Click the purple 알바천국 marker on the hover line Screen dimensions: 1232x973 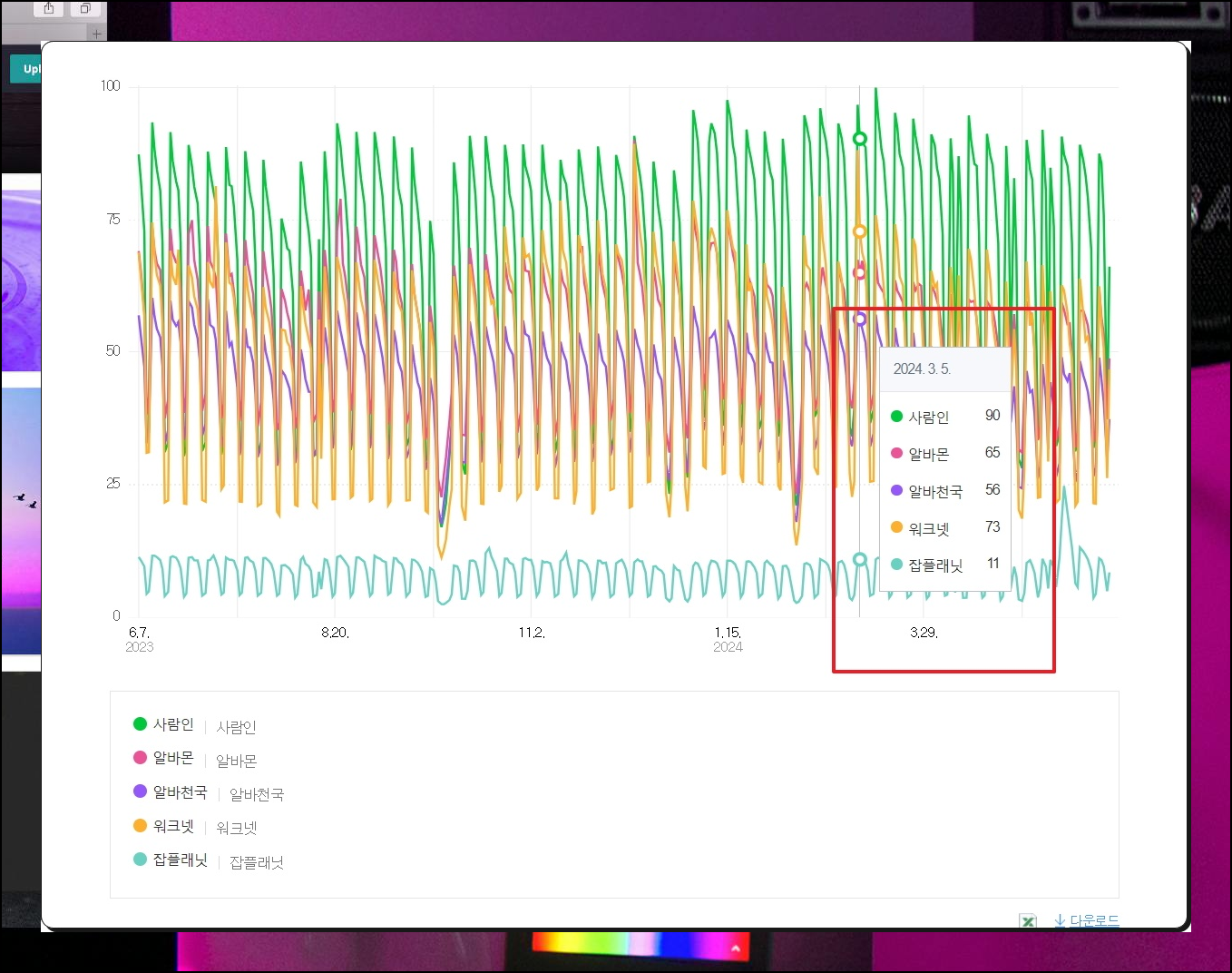click(860, 319)
